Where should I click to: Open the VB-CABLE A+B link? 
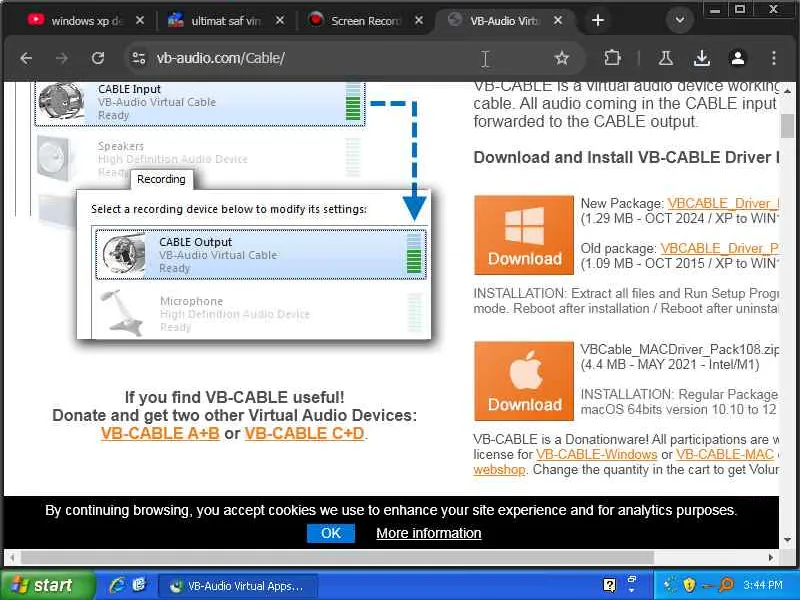point(160,434)
